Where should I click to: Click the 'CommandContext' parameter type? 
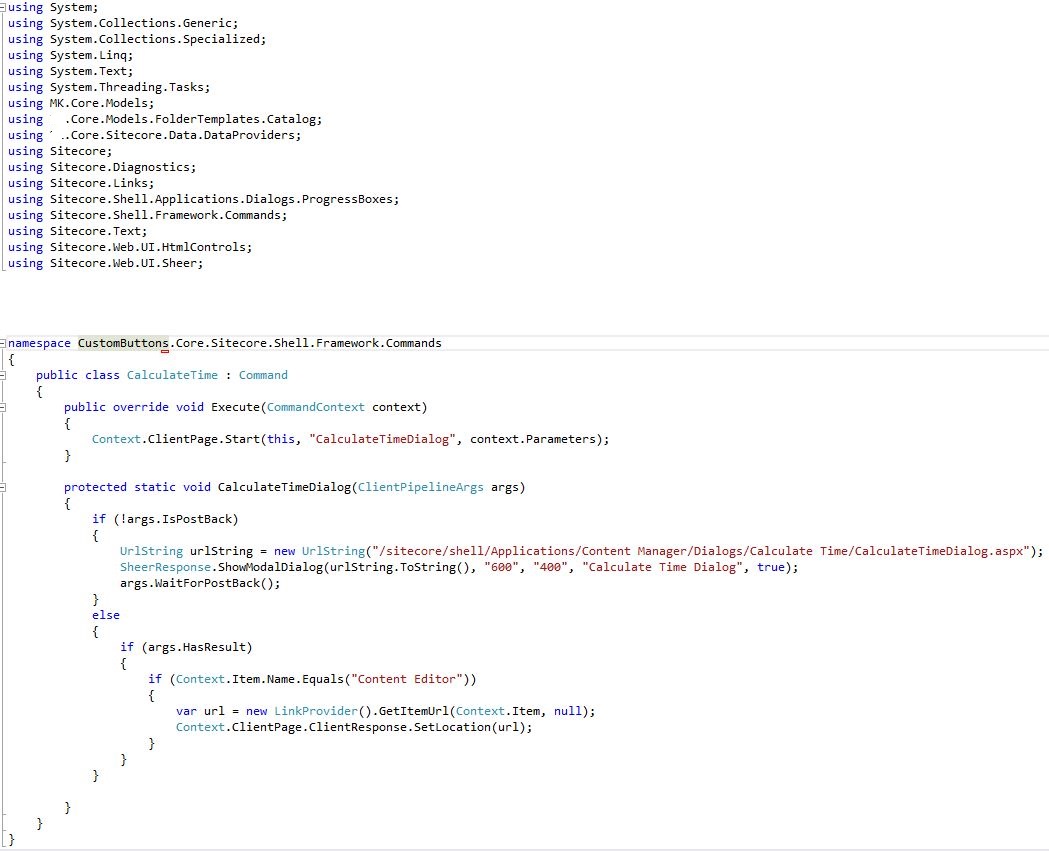[316, 407]
